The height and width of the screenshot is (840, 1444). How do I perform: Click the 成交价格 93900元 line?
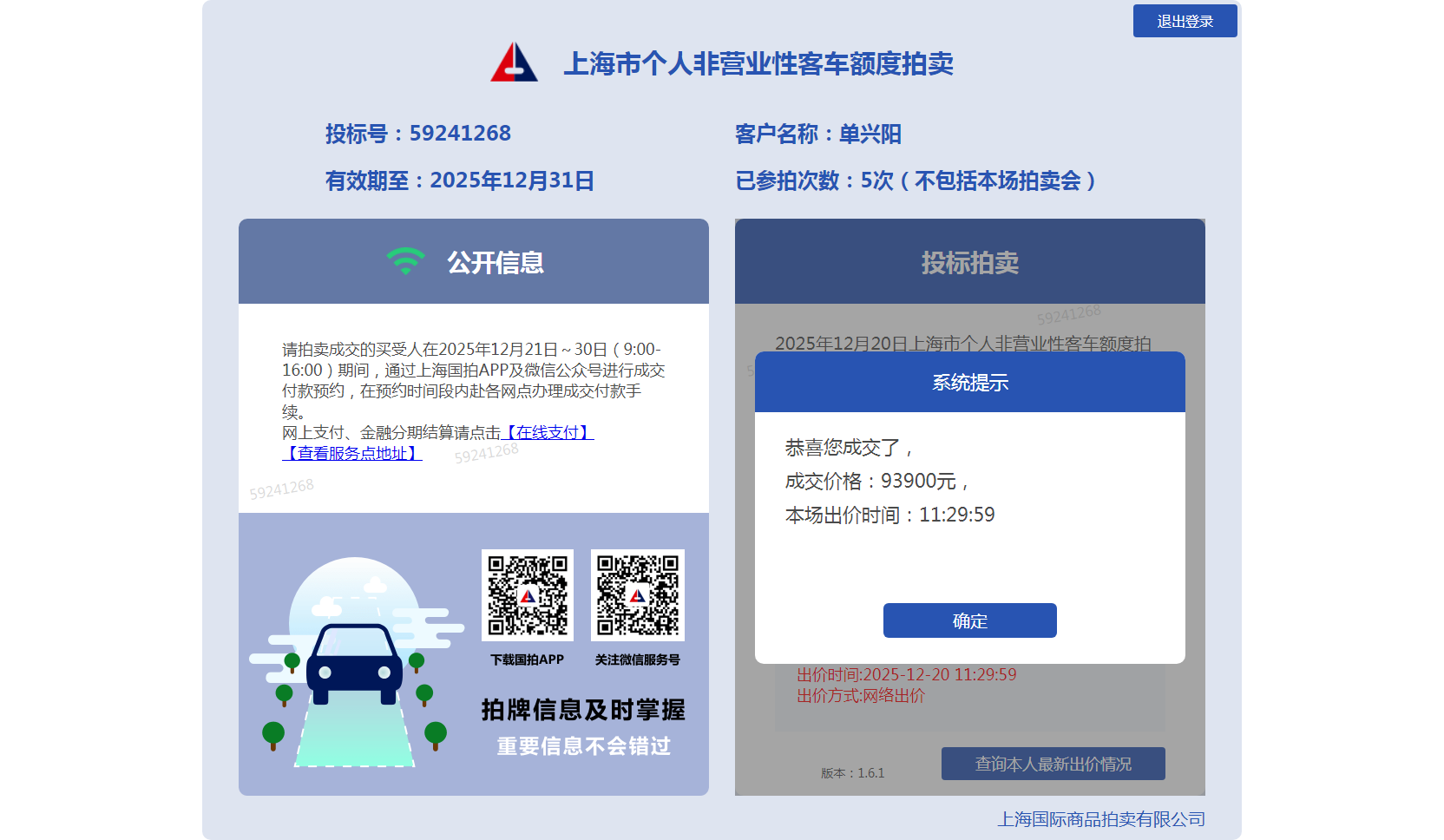[876, 481]
